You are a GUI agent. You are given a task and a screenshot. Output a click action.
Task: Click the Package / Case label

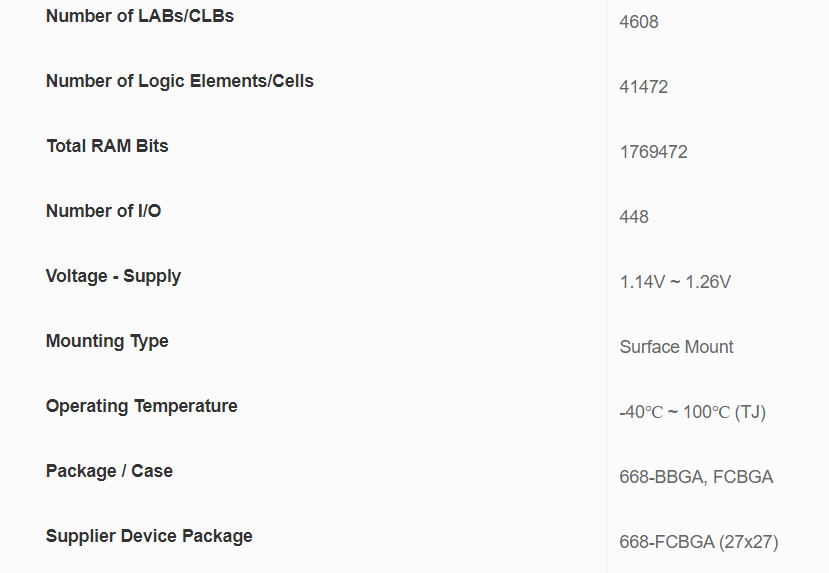coord(109,471)
